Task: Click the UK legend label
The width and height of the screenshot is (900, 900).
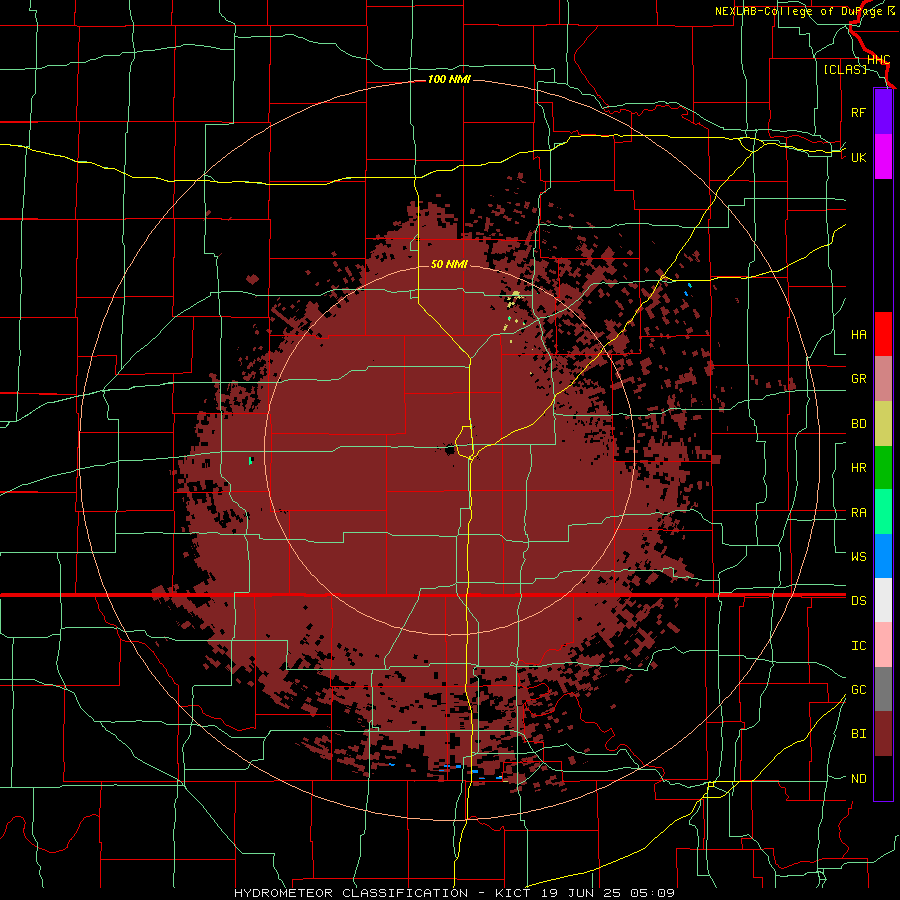Action: (858, 157)
